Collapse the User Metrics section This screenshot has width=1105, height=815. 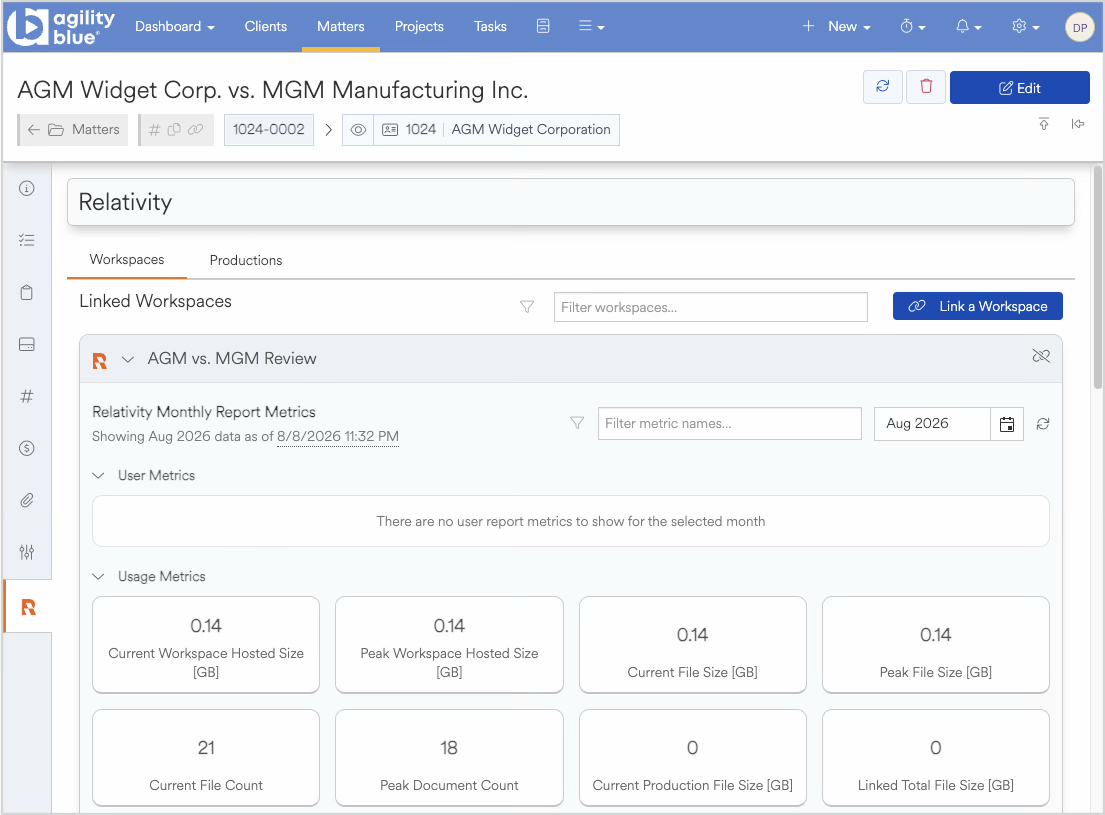point(99,476)
